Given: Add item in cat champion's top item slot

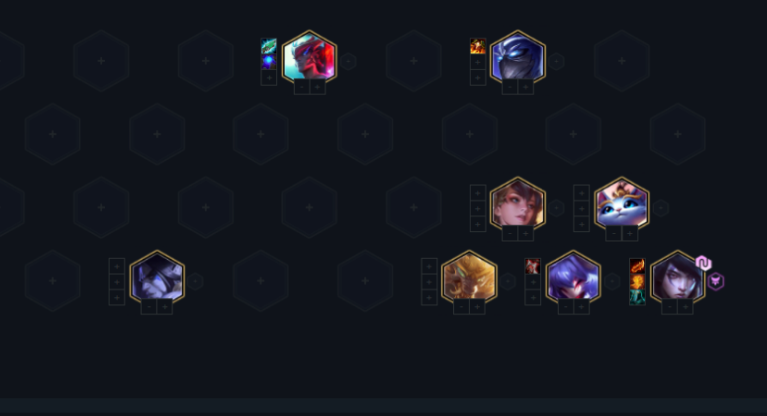Looking at the screenshot, I should 581,193.
